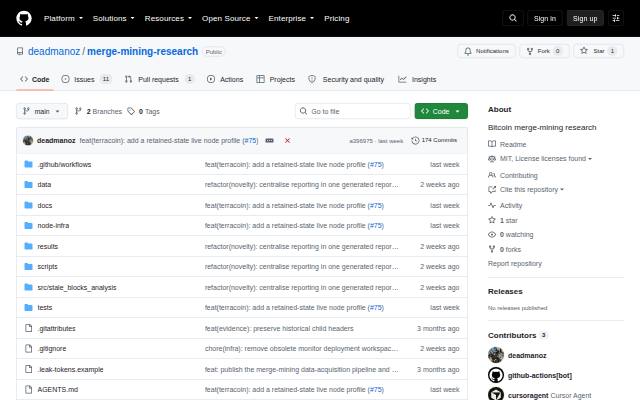This screenshot has height=400, width=640.
Task: Open the main branch selector dropdown
Action: [x=42, y=111]
